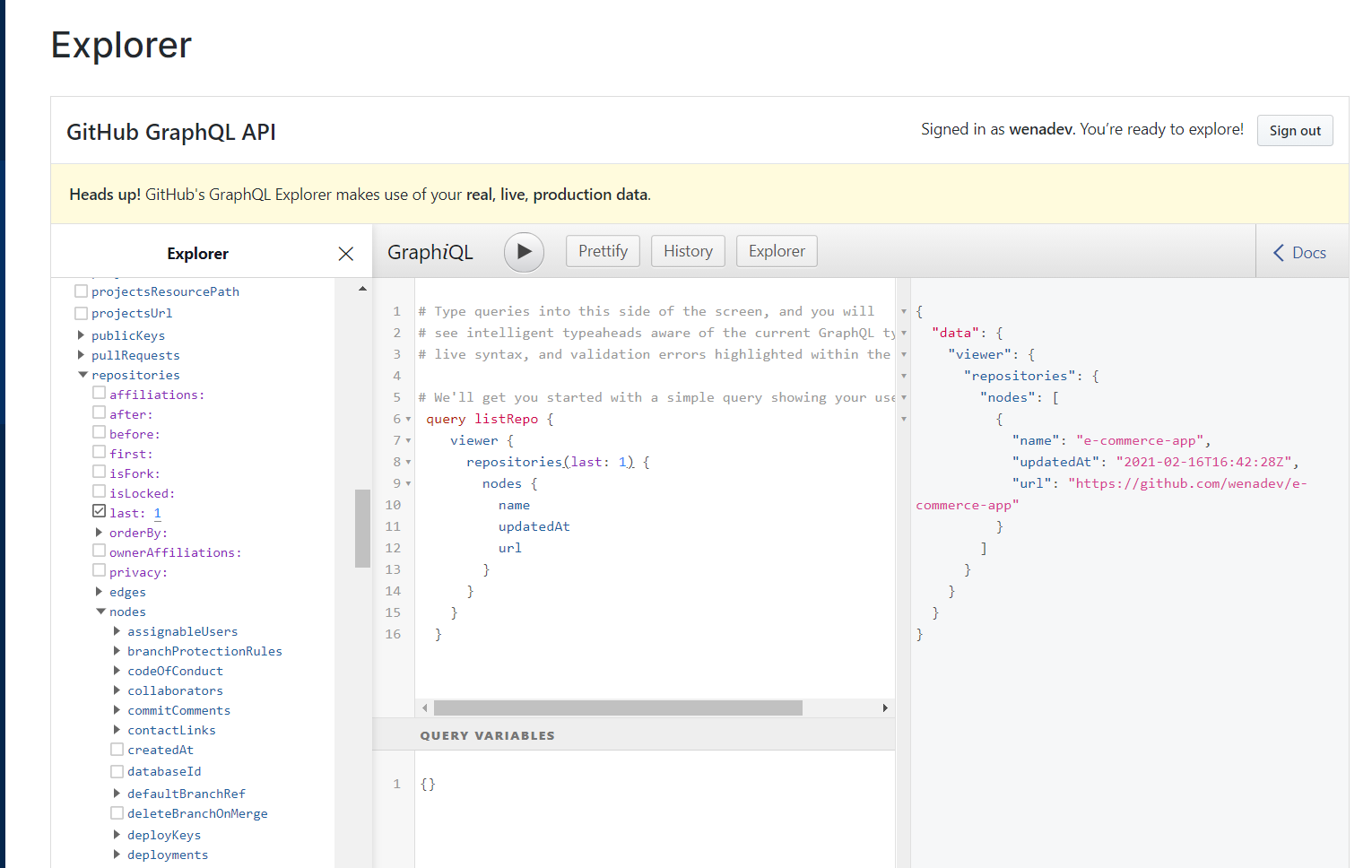Enable the first argument checkbox
Screen dimensions: 1372x868
coord(100,452)
